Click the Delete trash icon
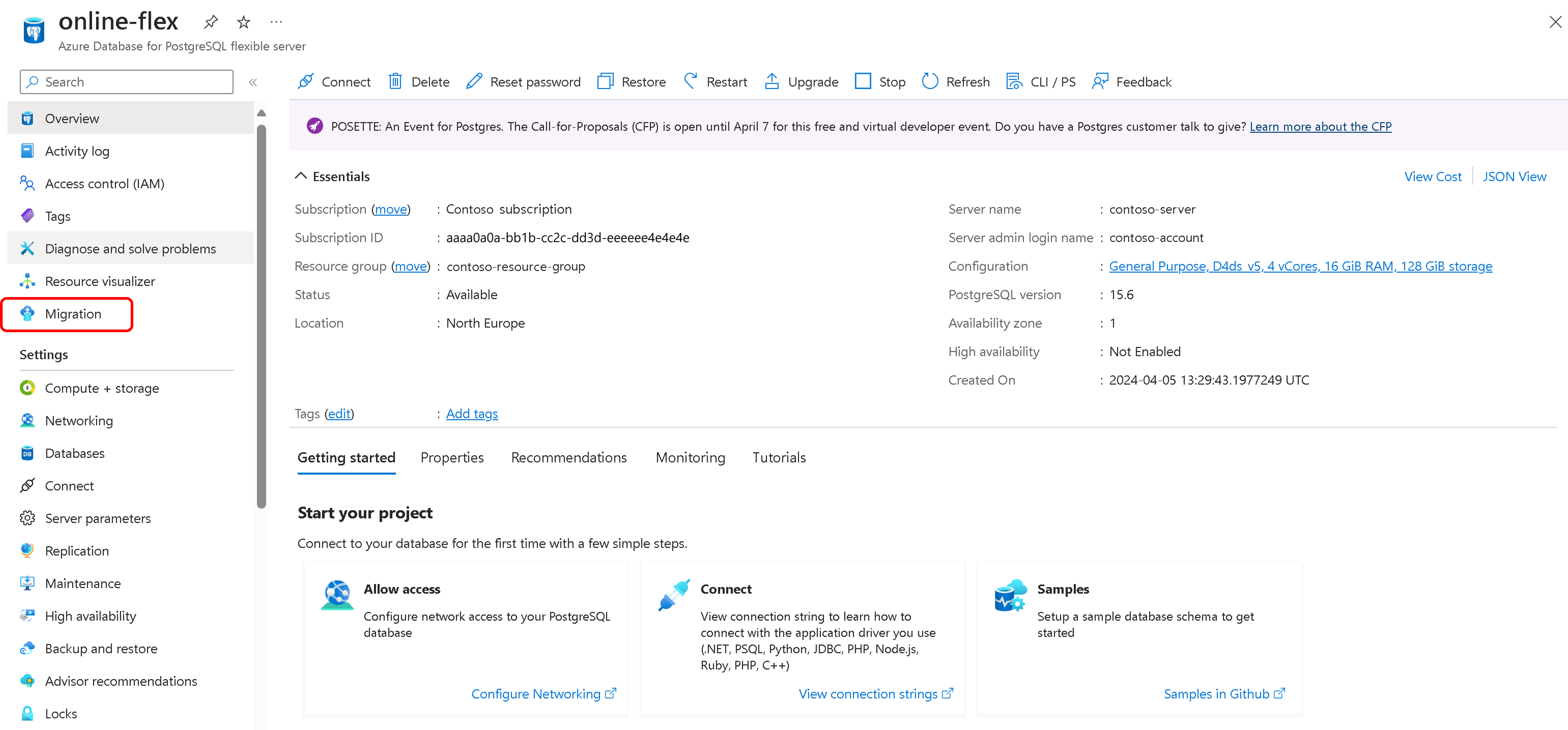This screenshot has height=730, width=1568. coord(396,81)
